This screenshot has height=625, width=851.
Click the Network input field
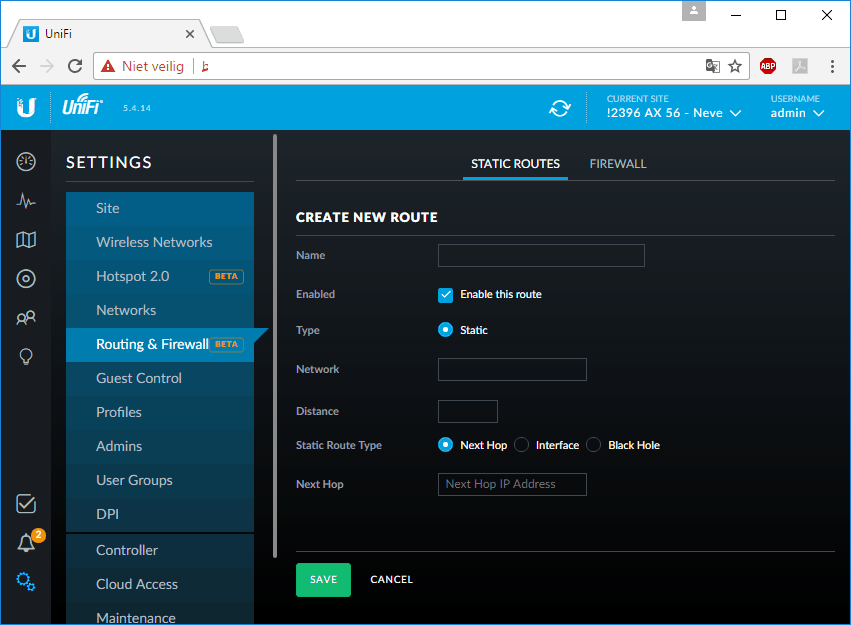click(x=512, y=369)
